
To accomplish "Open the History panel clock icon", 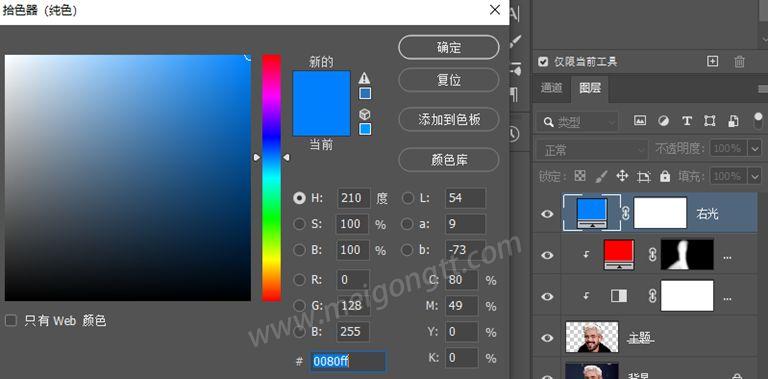I will click(x=513, y=134).
